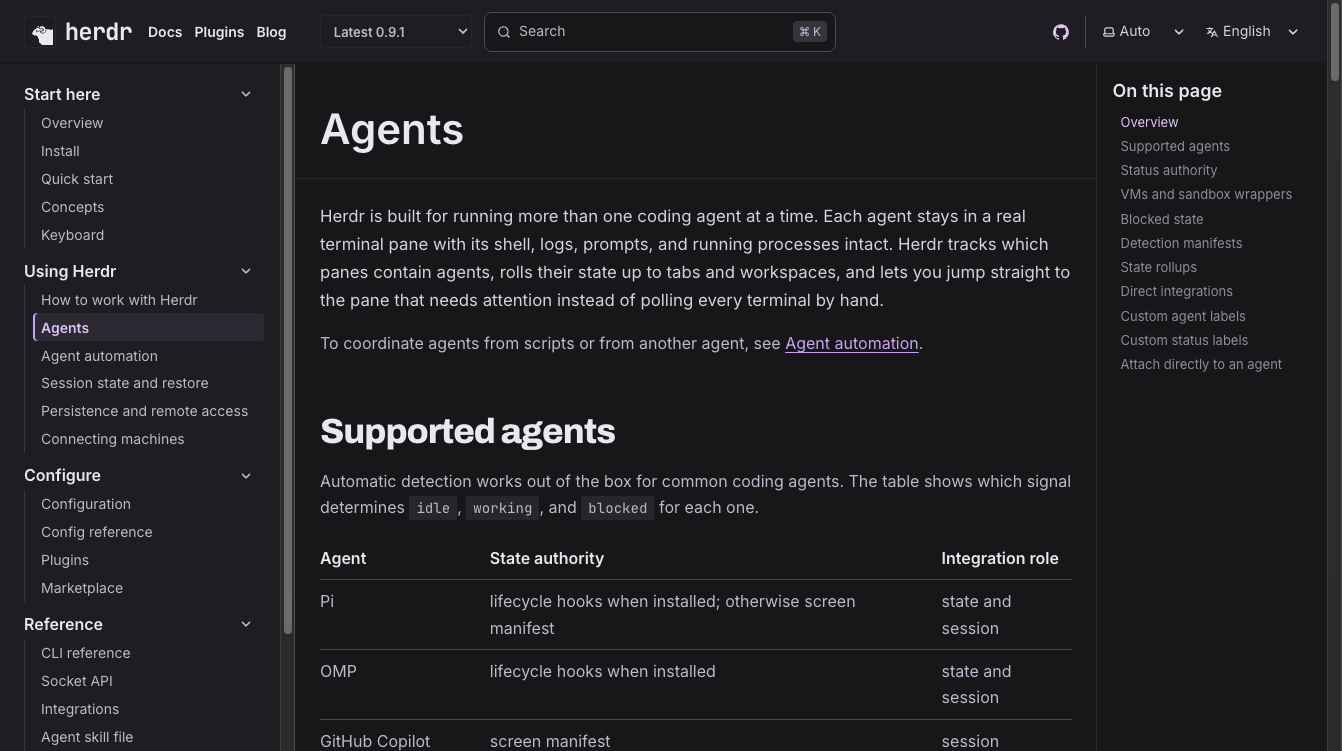Open the Quick start page
Screen dimensions: 1342x751
click(77, 179)
